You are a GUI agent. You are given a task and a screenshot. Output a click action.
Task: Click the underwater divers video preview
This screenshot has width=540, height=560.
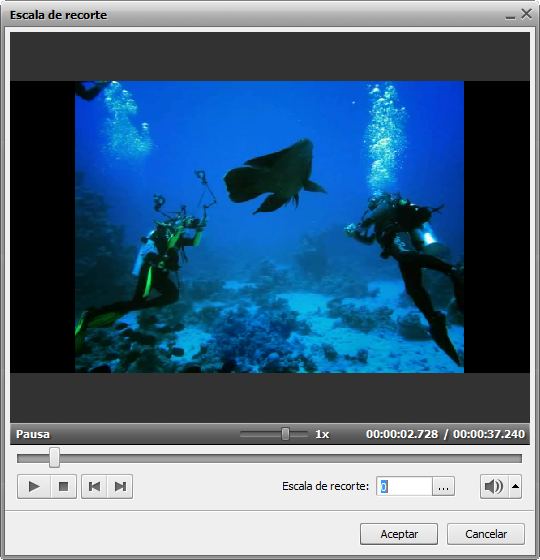click(269, 227)
